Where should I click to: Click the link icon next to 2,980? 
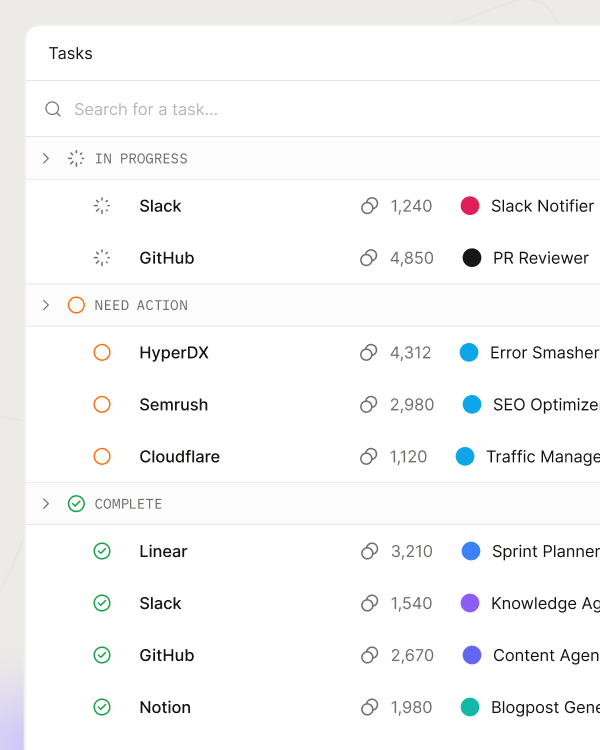click(x=369, y=405)
